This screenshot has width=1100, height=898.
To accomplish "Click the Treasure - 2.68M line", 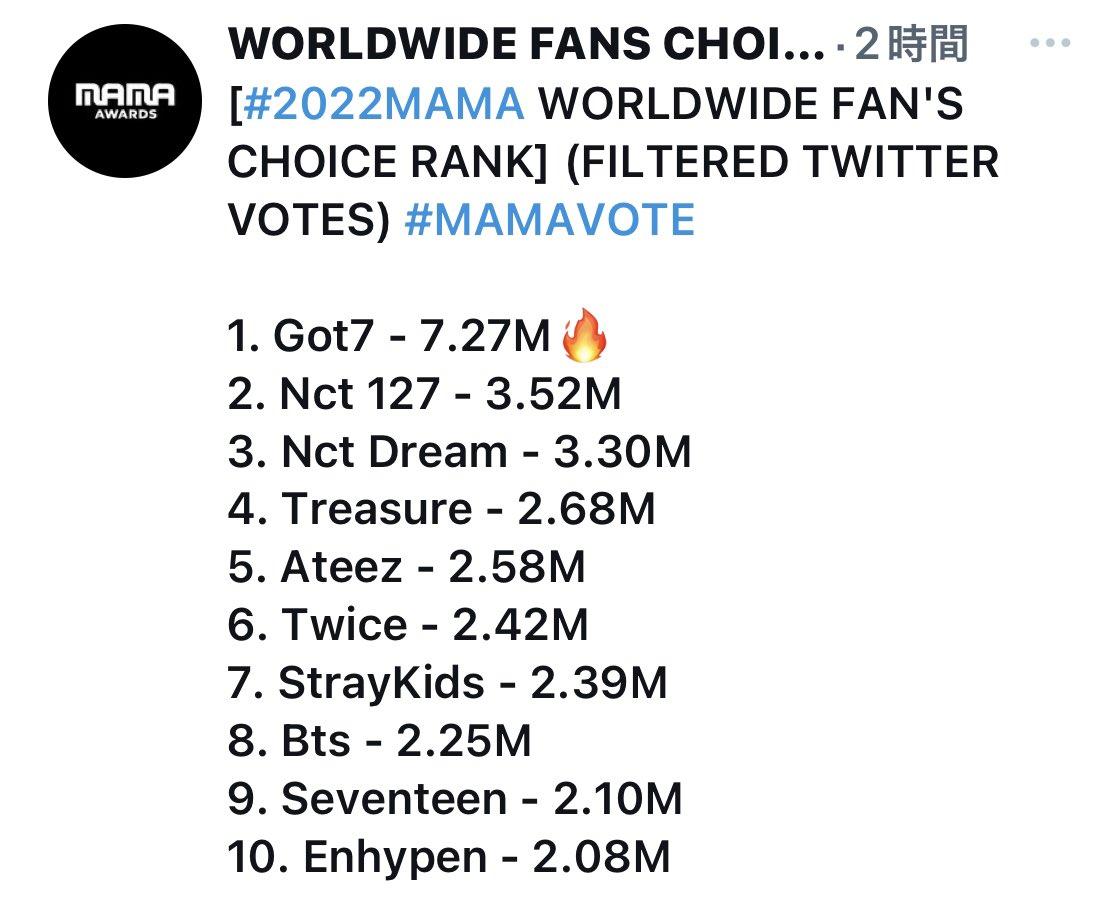I will [442, 509].
